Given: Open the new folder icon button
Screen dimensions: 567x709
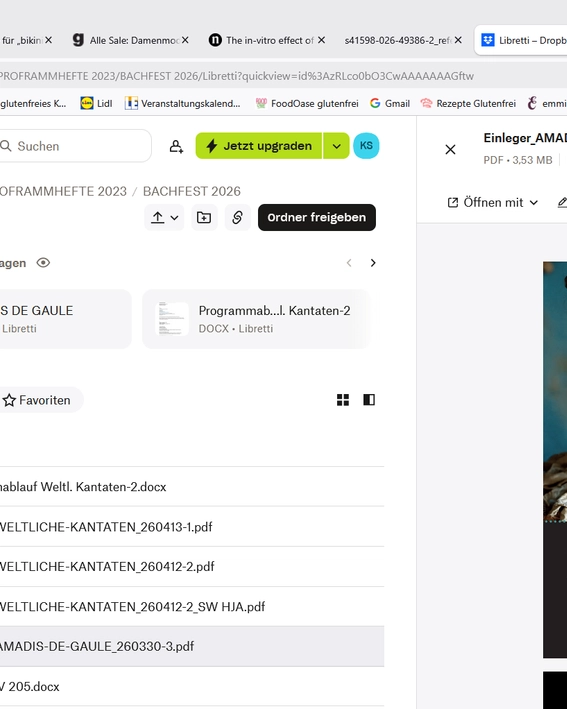Looking at the screenshot, I should pos(204,217).
